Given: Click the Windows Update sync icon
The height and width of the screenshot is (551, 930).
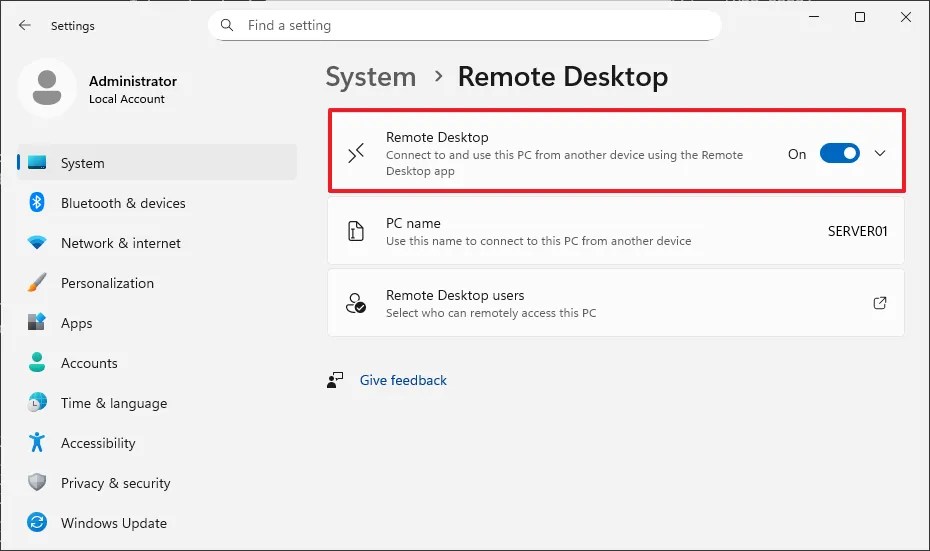Looking at the screenshot, I should coord(37,523).
